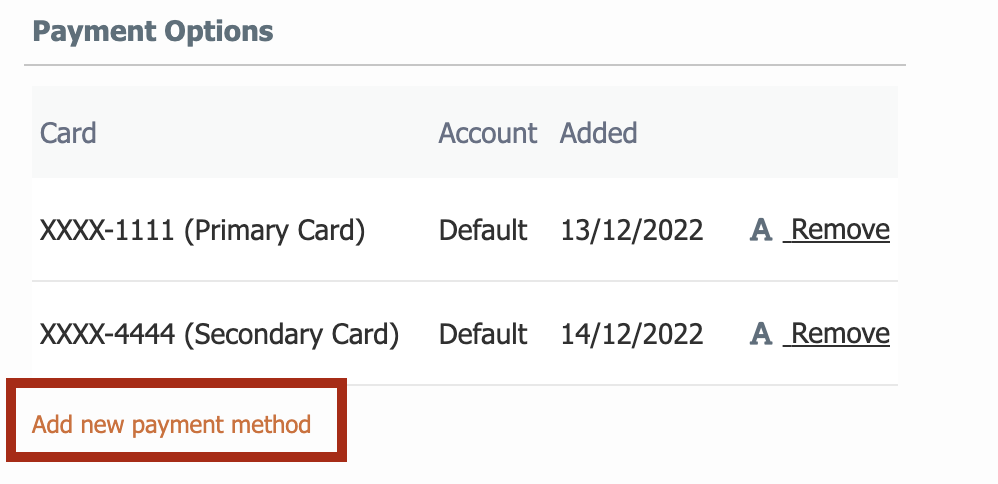This screenshot has height=484, width=998.
Task: Remove the XXXX-1111 Primary Card
Action: pyautogui.click(x=836, y=230)
